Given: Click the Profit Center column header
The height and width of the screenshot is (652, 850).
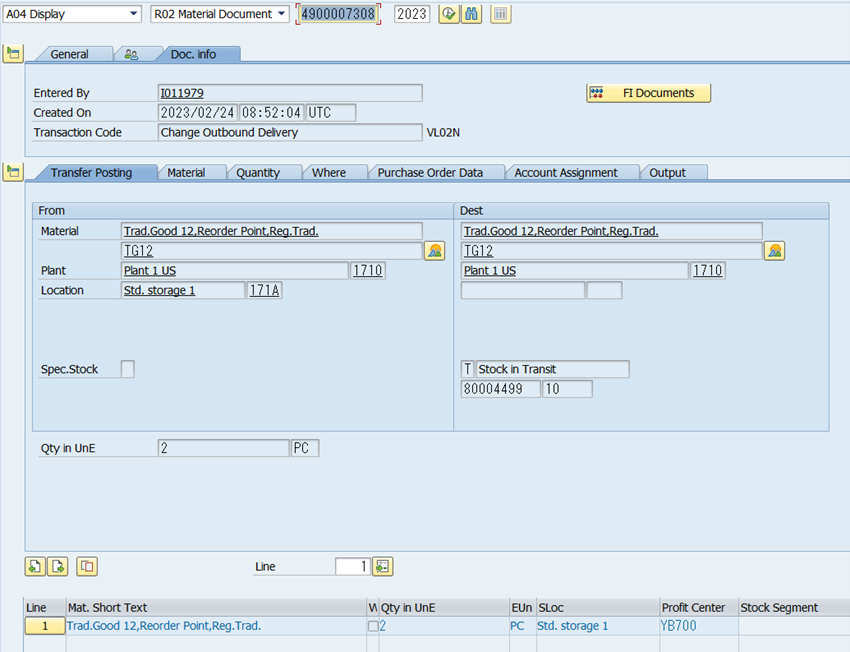Looking at the screenshot, I should (698, 608).
